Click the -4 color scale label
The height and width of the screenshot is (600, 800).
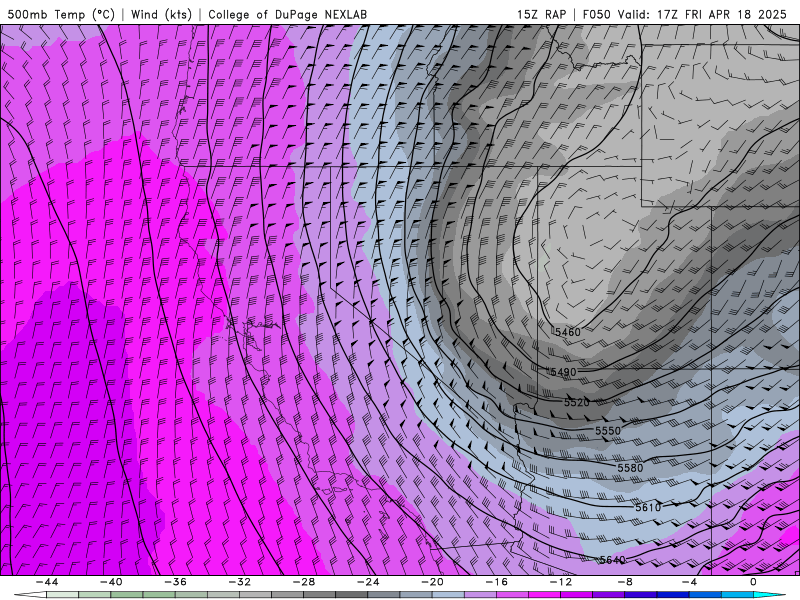pyautogui.click(x=689, y=582)
